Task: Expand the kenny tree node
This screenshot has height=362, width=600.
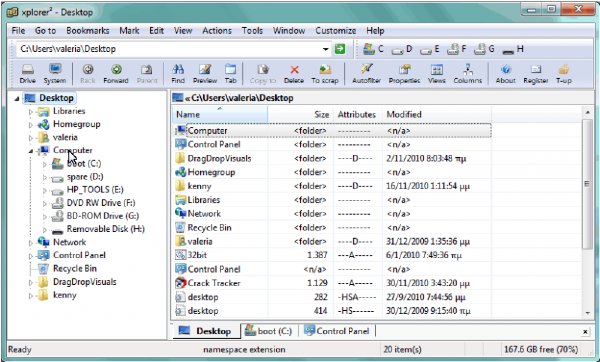Action: [x=31, y=295]
